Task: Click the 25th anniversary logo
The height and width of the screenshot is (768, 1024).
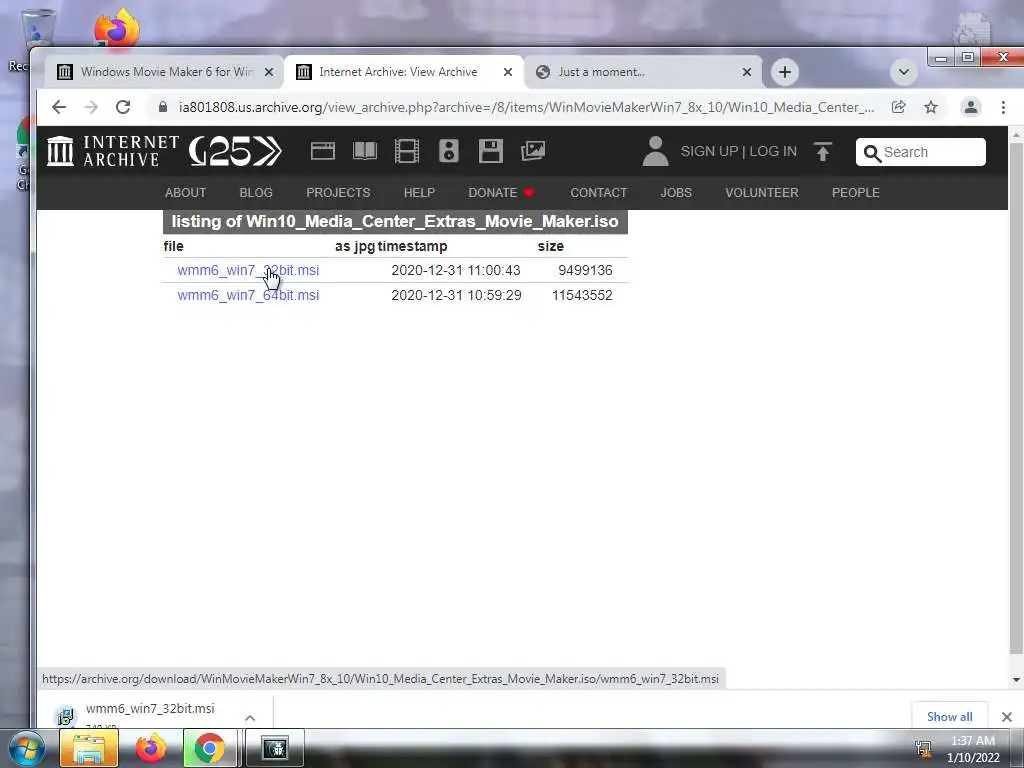Action: coord(235,152)
